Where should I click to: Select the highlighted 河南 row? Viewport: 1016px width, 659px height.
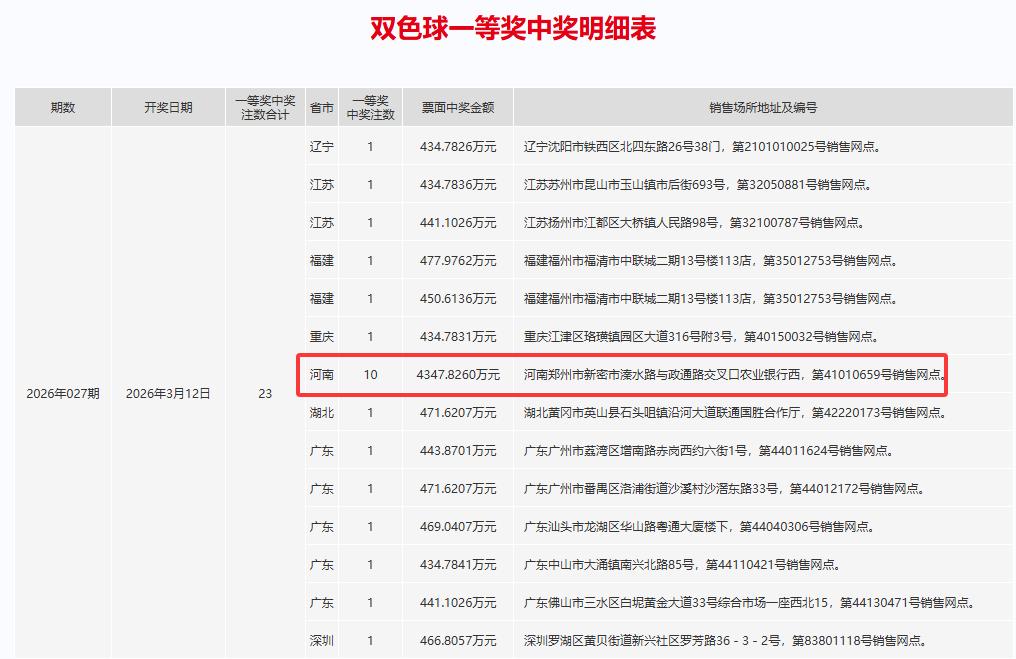coord(625,375)
